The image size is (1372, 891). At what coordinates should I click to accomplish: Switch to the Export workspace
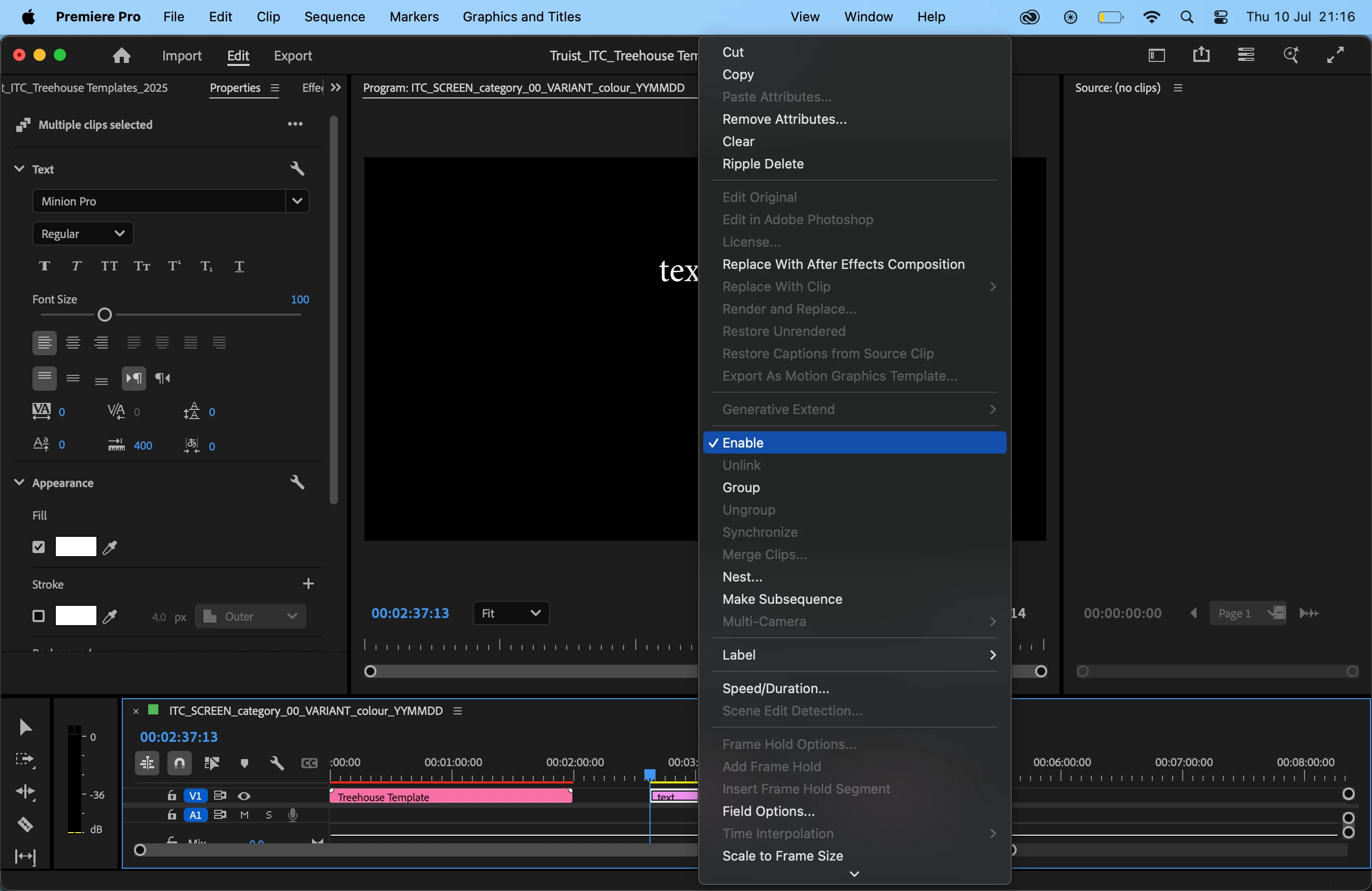pos(292,55)
